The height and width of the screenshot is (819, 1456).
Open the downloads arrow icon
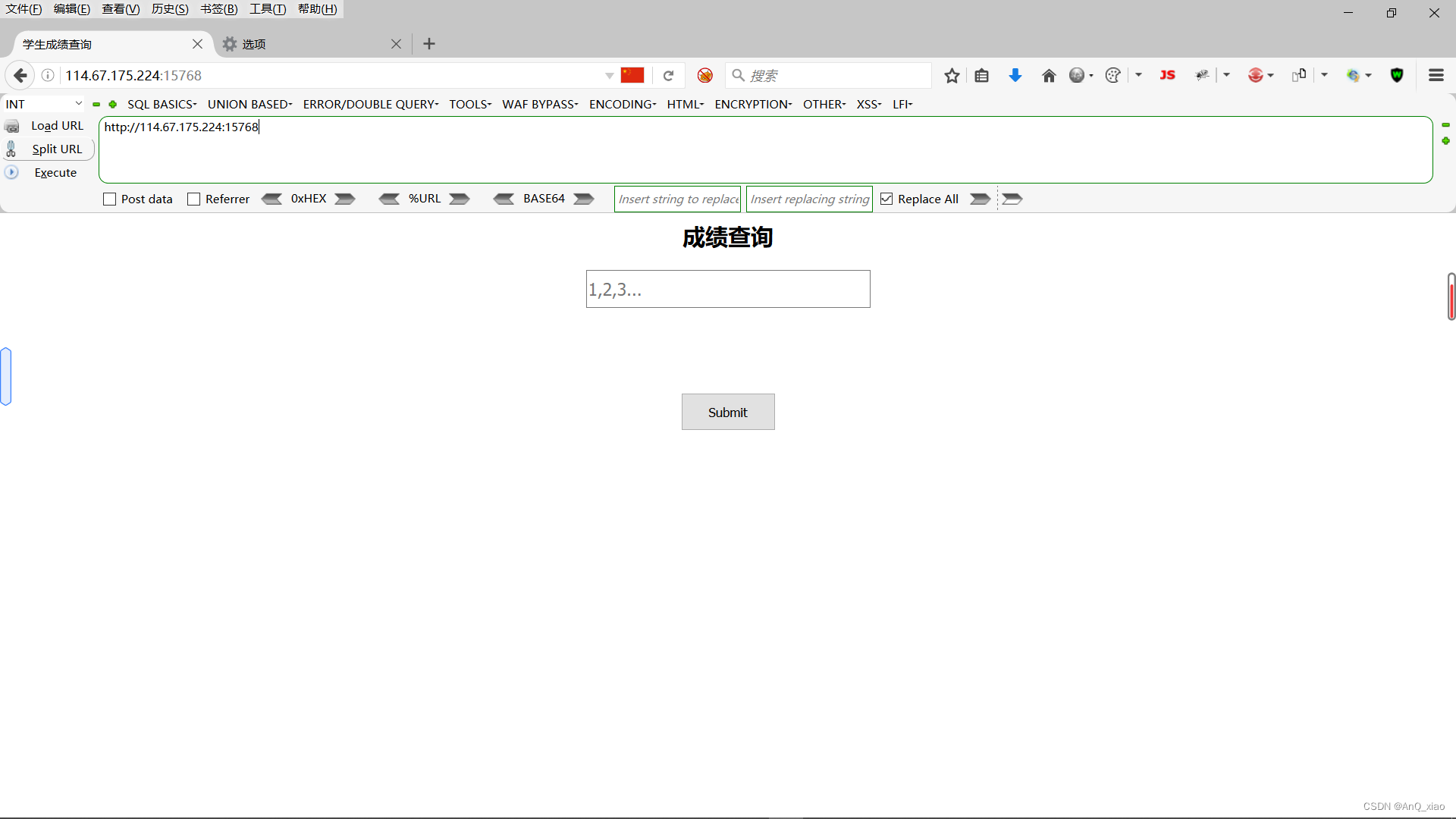click(1015, 75)
